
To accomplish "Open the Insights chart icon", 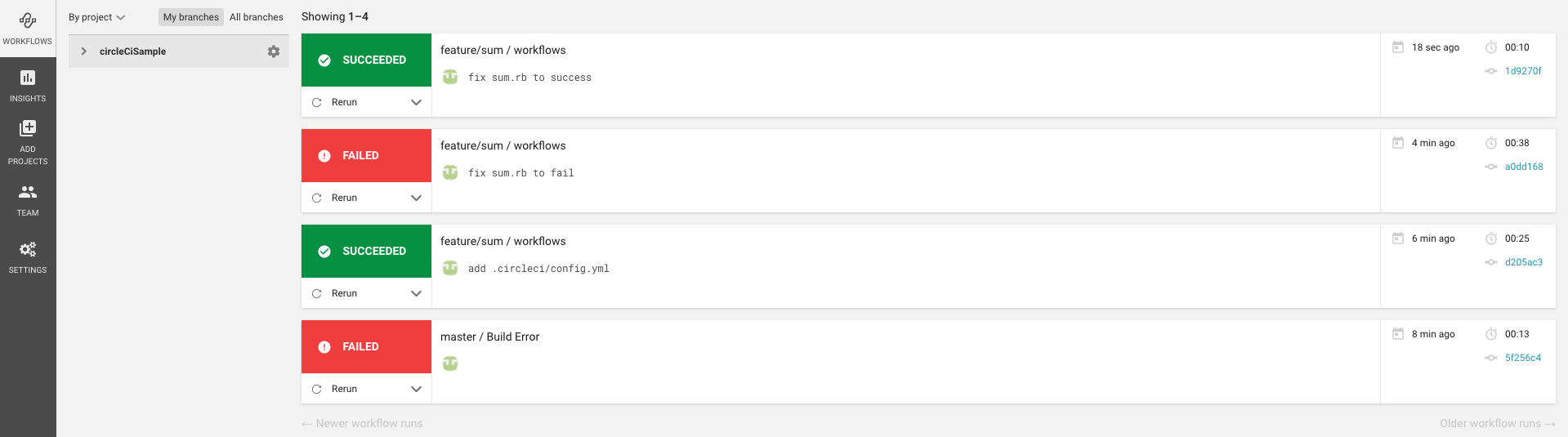I will pos(28,78).
